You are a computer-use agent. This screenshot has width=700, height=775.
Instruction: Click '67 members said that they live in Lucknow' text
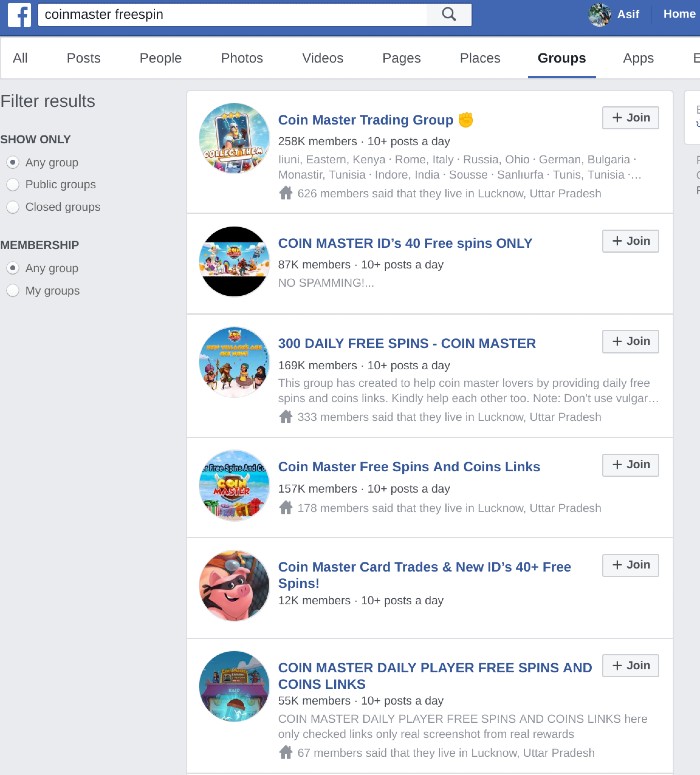(445, 753)
